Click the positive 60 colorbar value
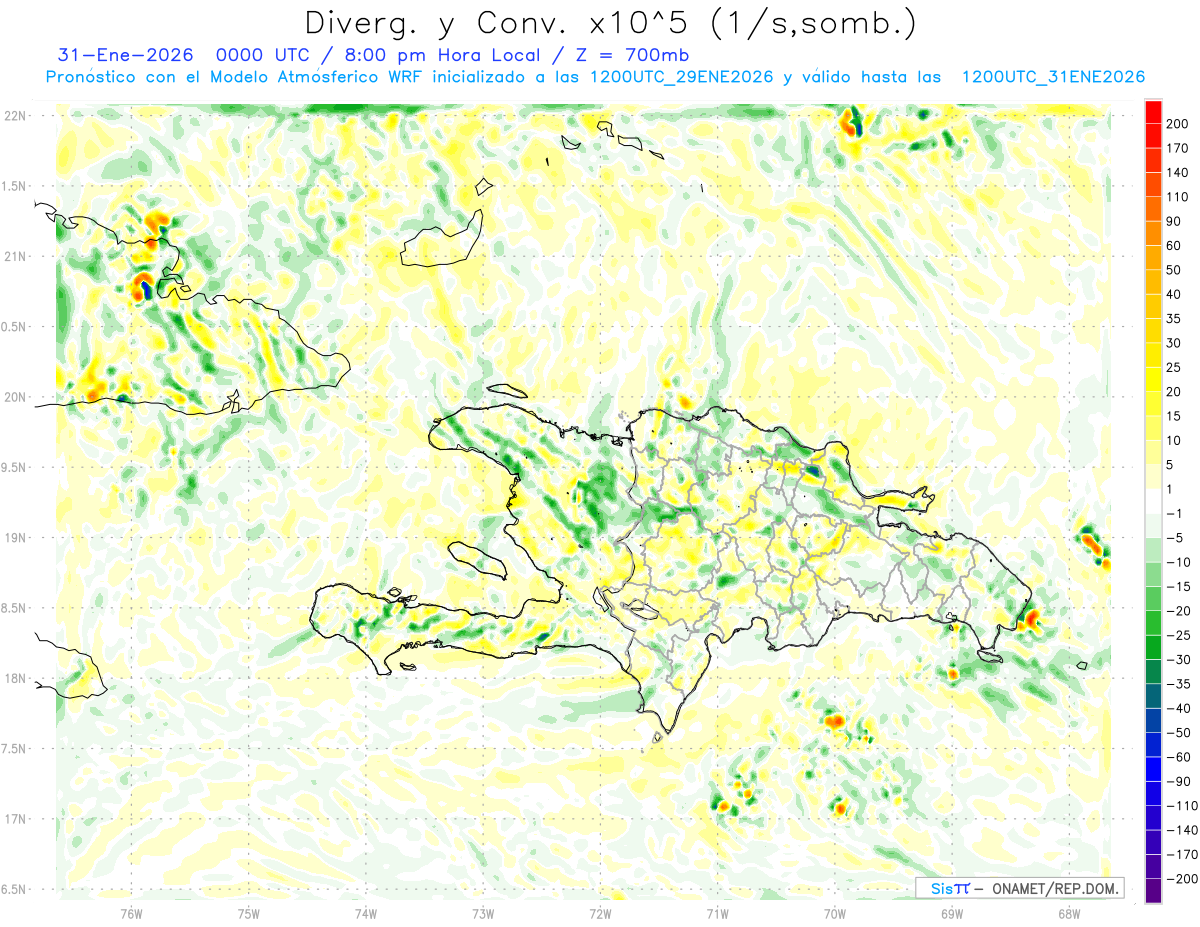Screen dimensions: 1200x927 [1175, 246]
